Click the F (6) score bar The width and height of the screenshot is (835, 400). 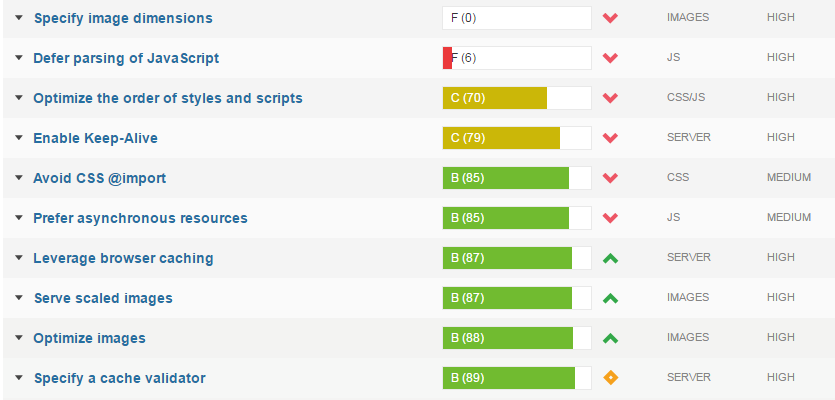coord(517,58)
